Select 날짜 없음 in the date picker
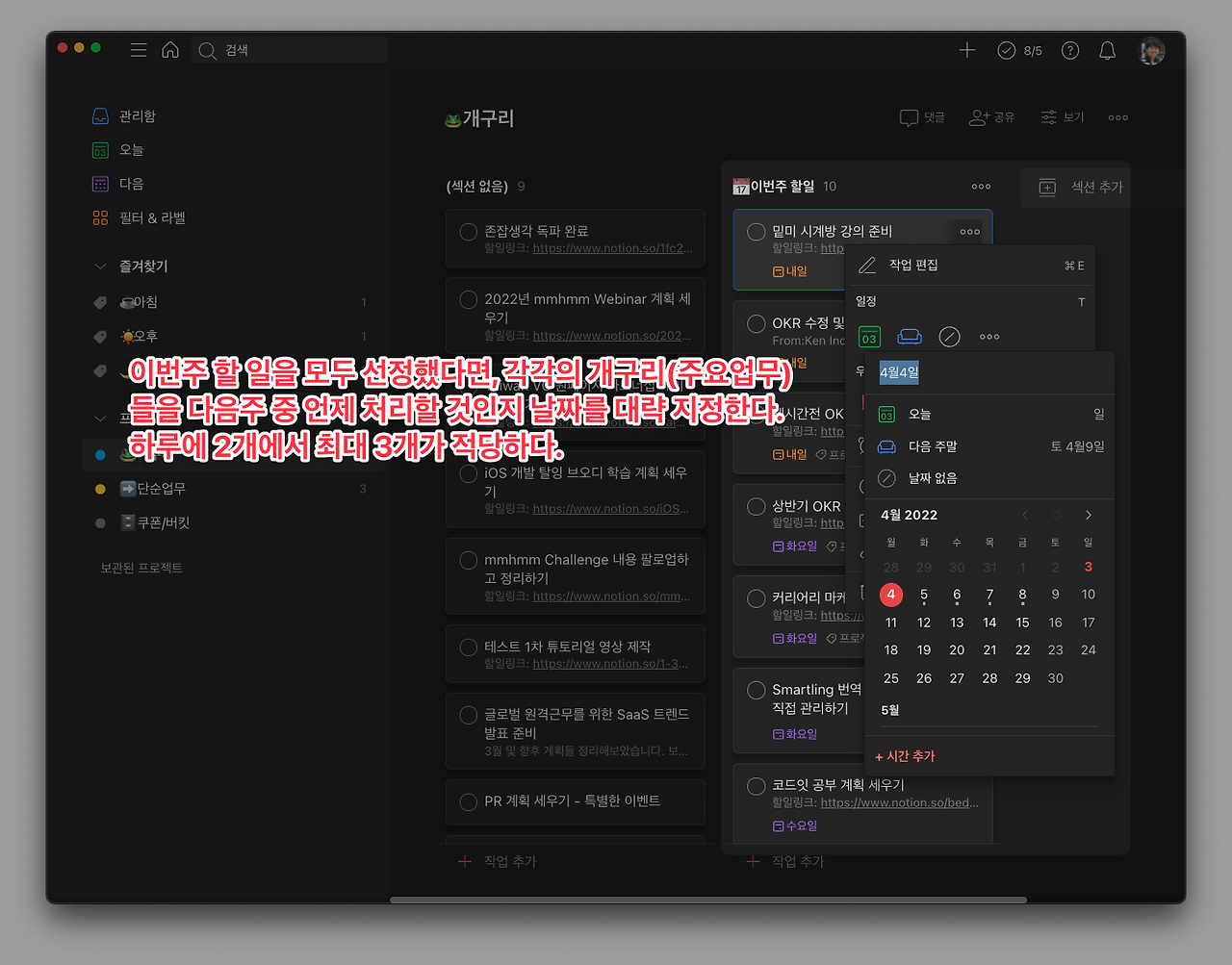This screenshot has height=965, width=1232. click(x=989, y=478)
